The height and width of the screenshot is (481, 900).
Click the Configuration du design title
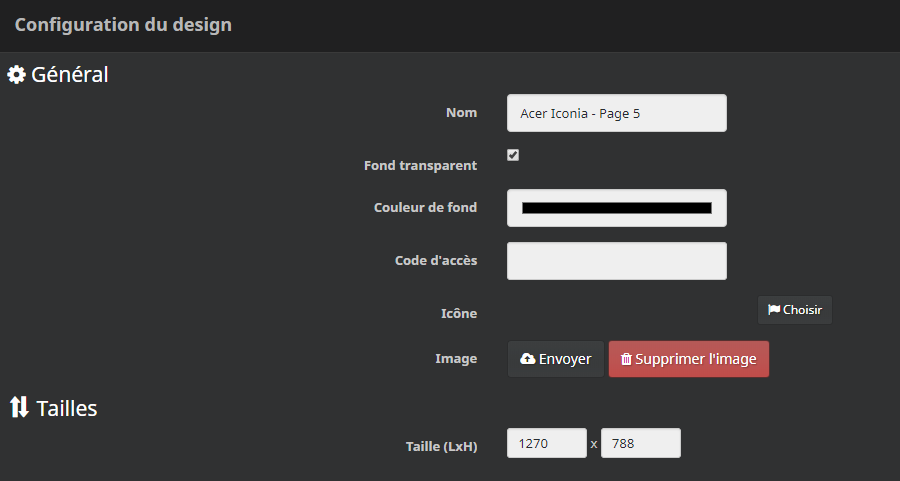(x=123, y=25)
